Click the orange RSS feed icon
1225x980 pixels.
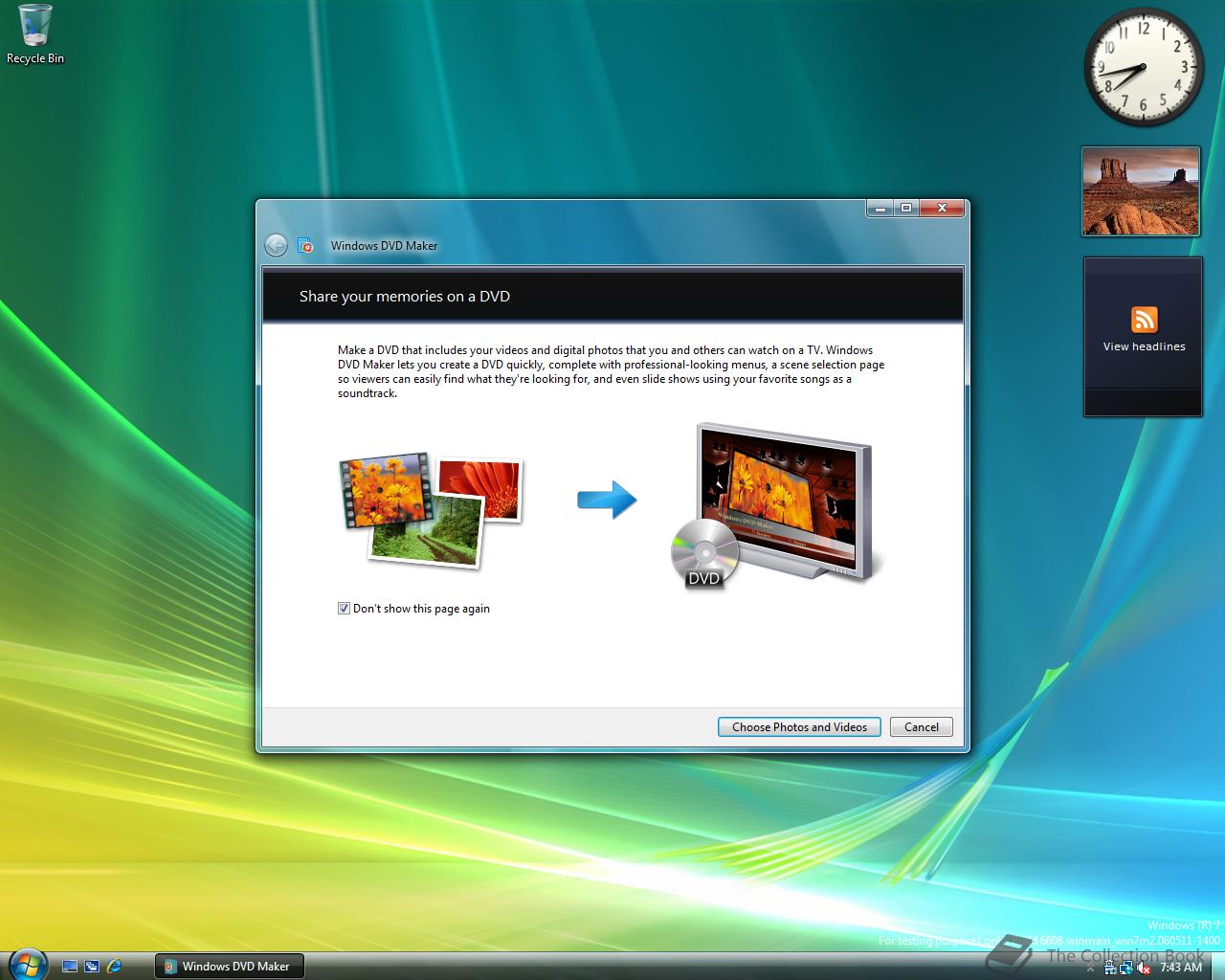coord(1144,320)
